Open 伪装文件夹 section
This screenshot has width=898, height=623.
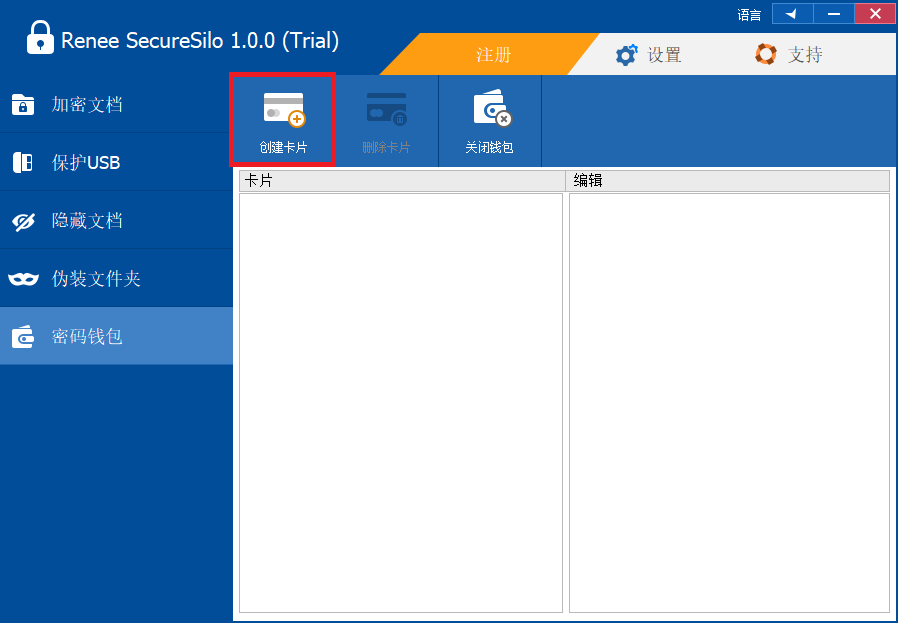coord(116,278)
